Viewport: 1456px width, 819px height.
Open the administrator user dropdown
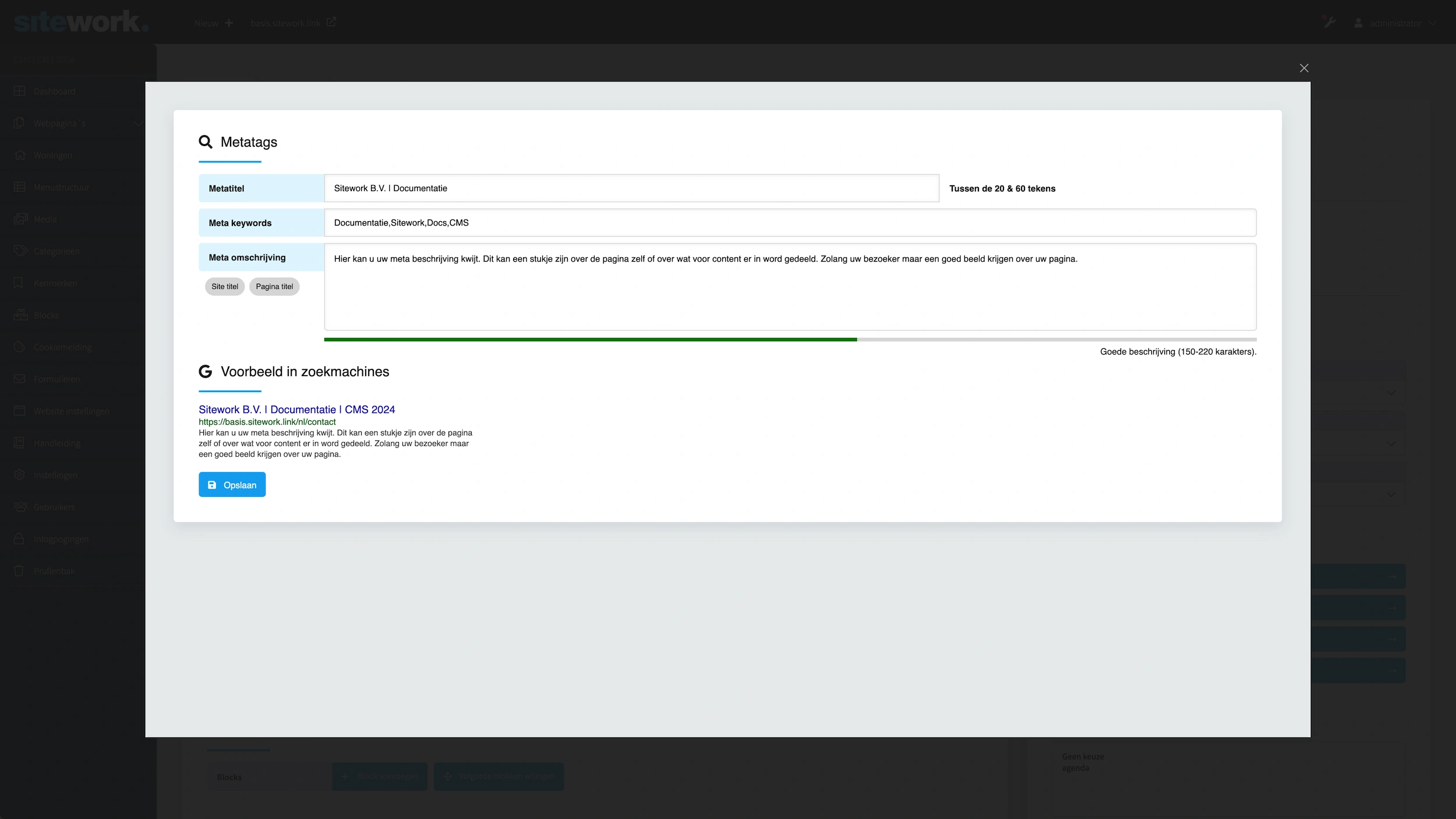pyautogui.click(x=1395, y=23)
